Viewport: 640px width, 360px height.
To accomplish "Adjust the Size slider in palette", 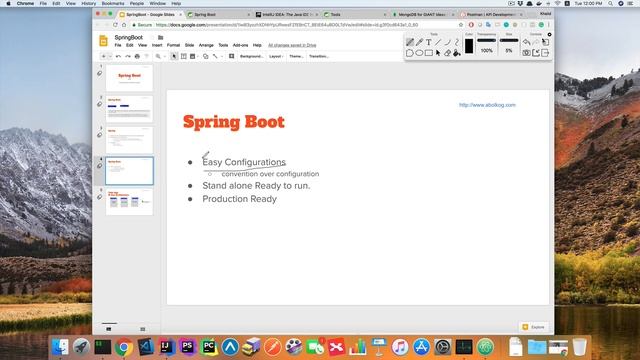I will coord(509,41).
